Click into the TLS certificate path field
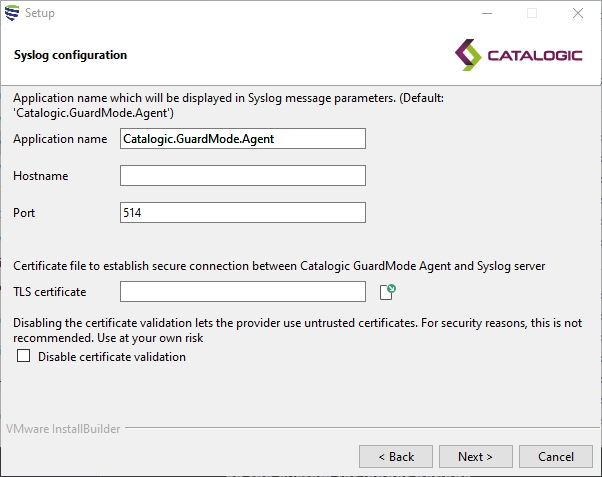Screen dimensions: 602x477 [242, 292]
